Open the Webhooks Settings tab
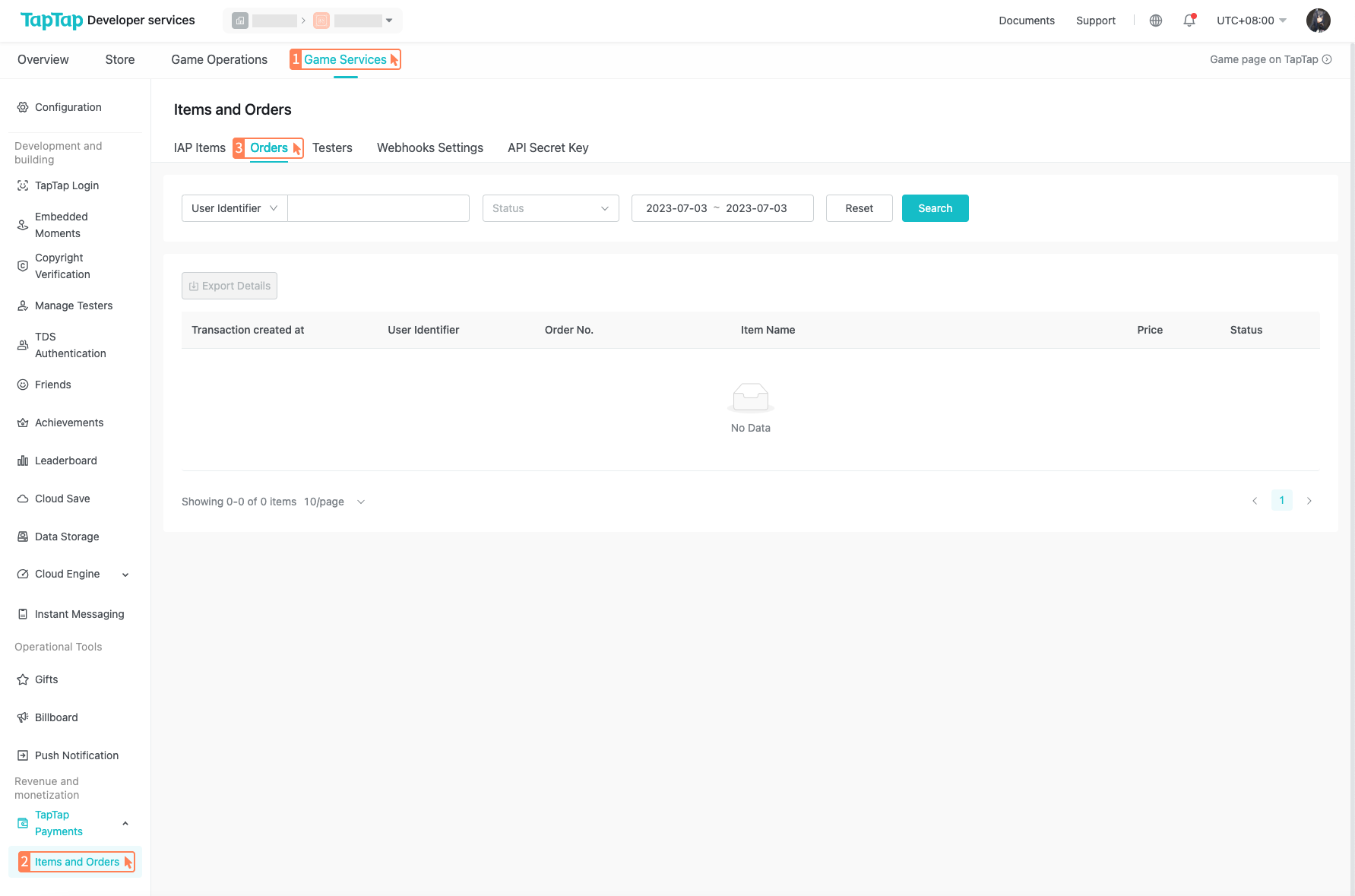 tap(430, 147)
